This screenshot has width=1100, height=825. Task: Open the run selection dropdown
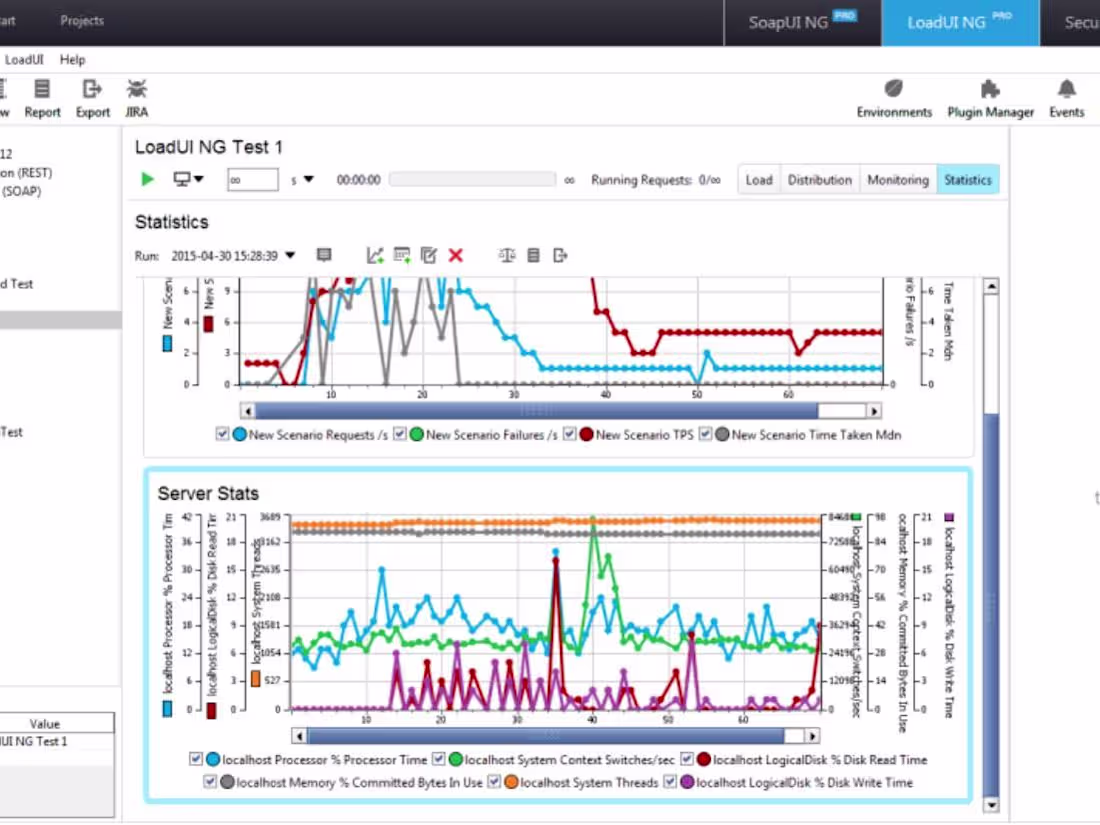[290, 255]
